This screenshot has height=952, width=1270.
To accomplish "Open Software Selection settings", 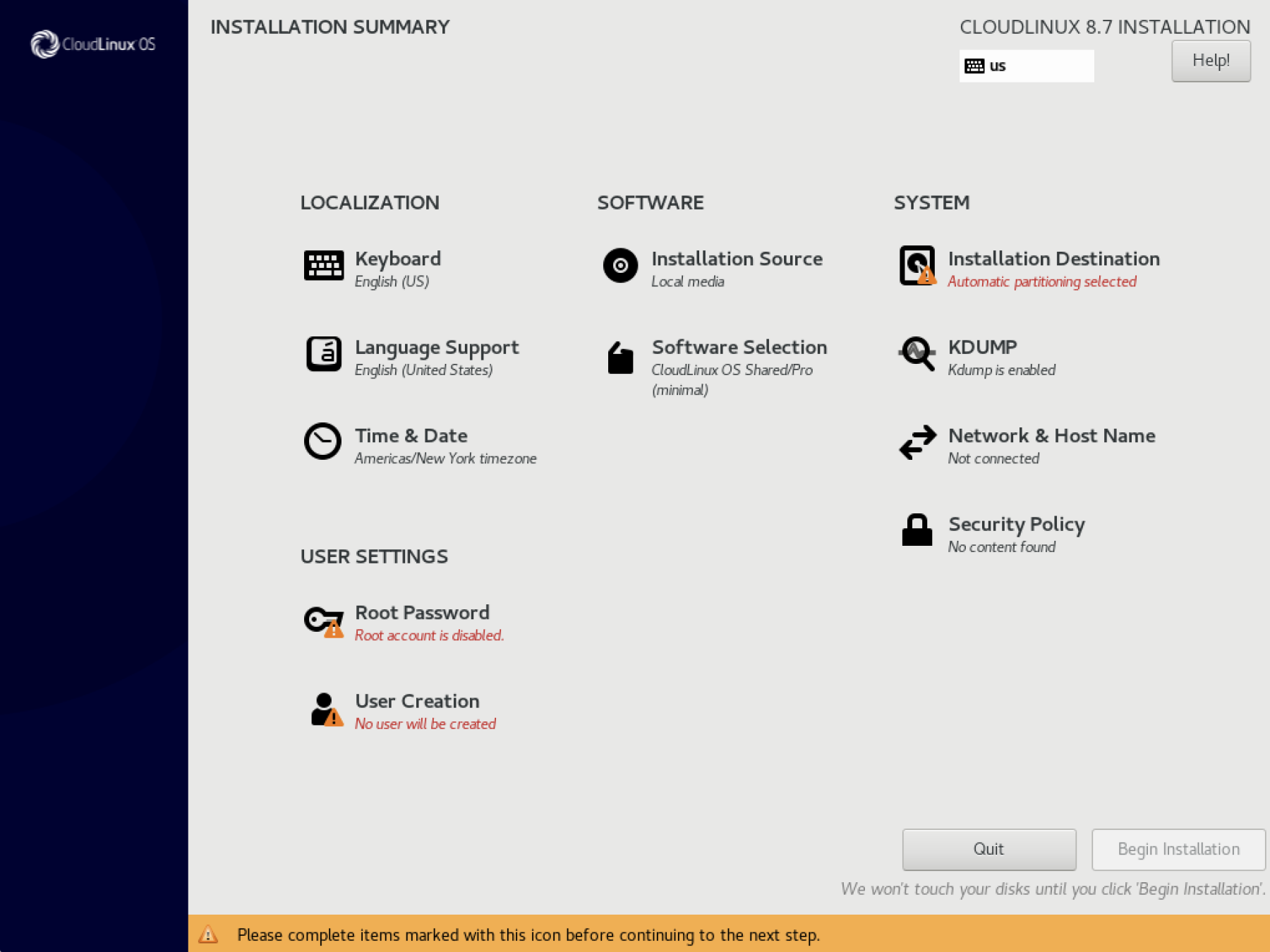I will point(739,347).
